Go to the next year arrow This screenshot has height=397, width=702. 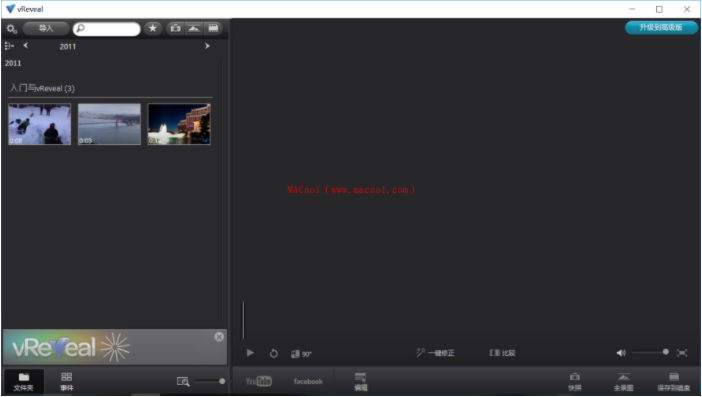click(207, 46)
